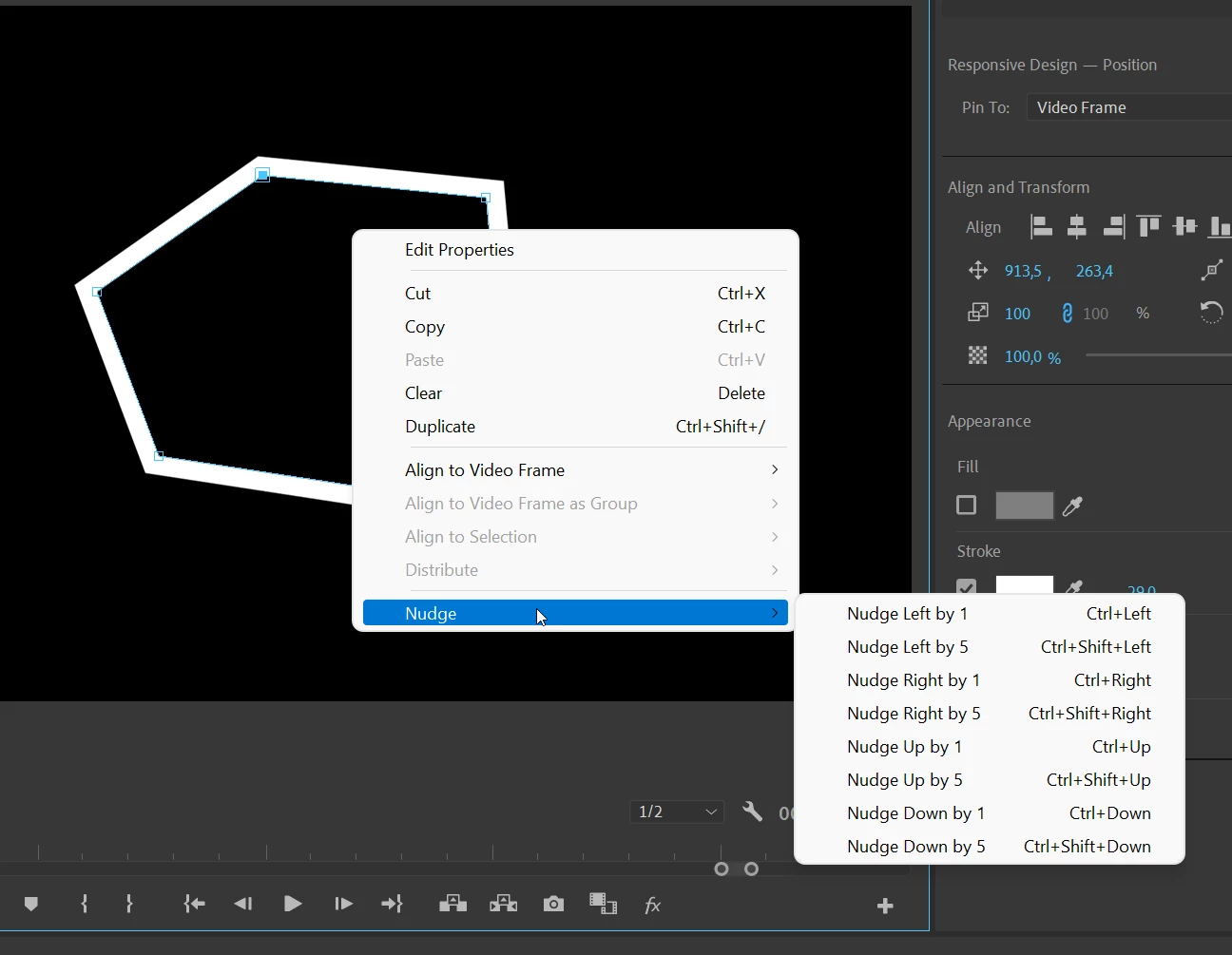Open the monitor settings wrench
1232x955 pixels.
point(752,812)
